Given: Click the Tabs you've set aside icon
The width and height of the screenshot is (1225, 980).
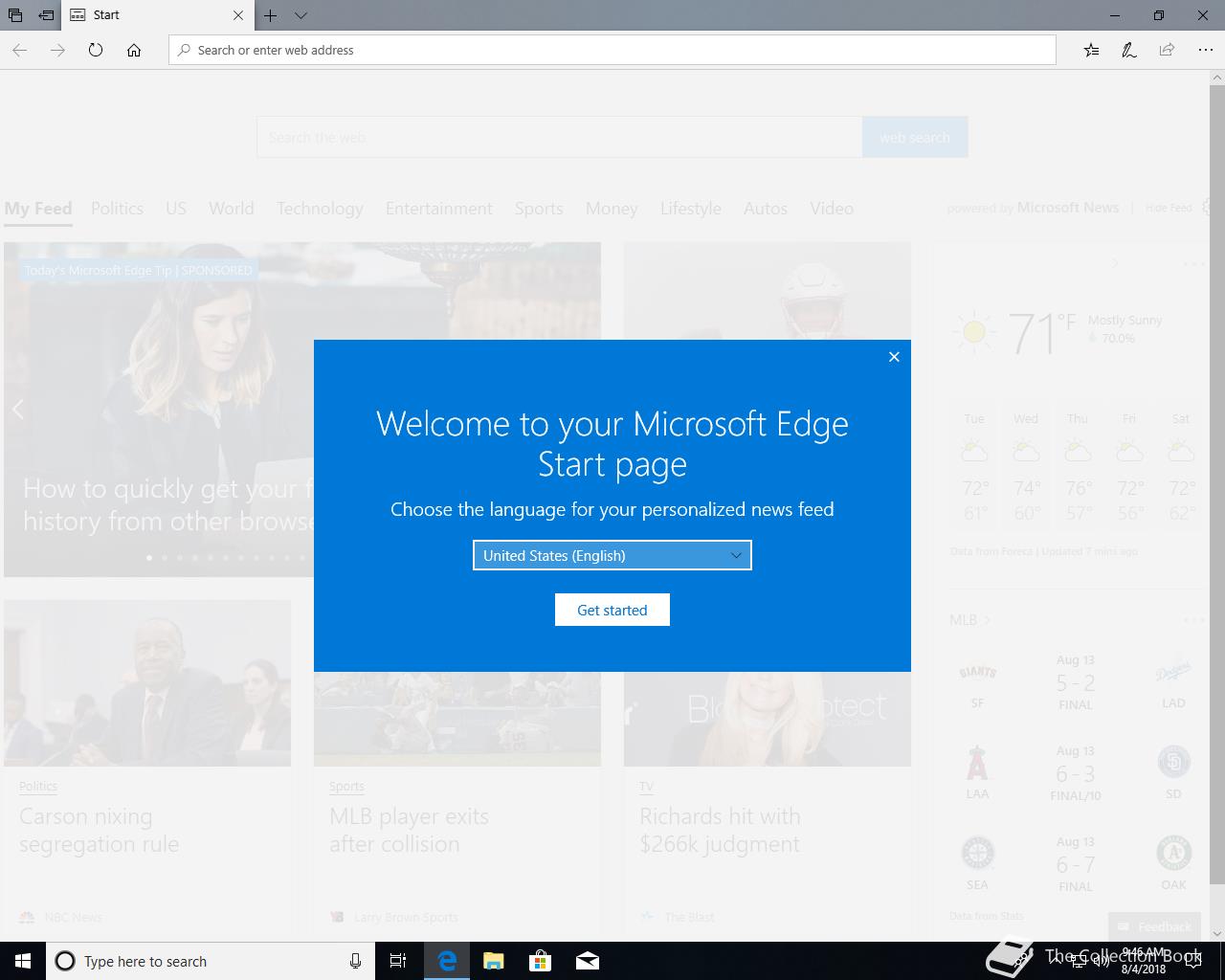Looking at the screenshot, I should (15, 15).
